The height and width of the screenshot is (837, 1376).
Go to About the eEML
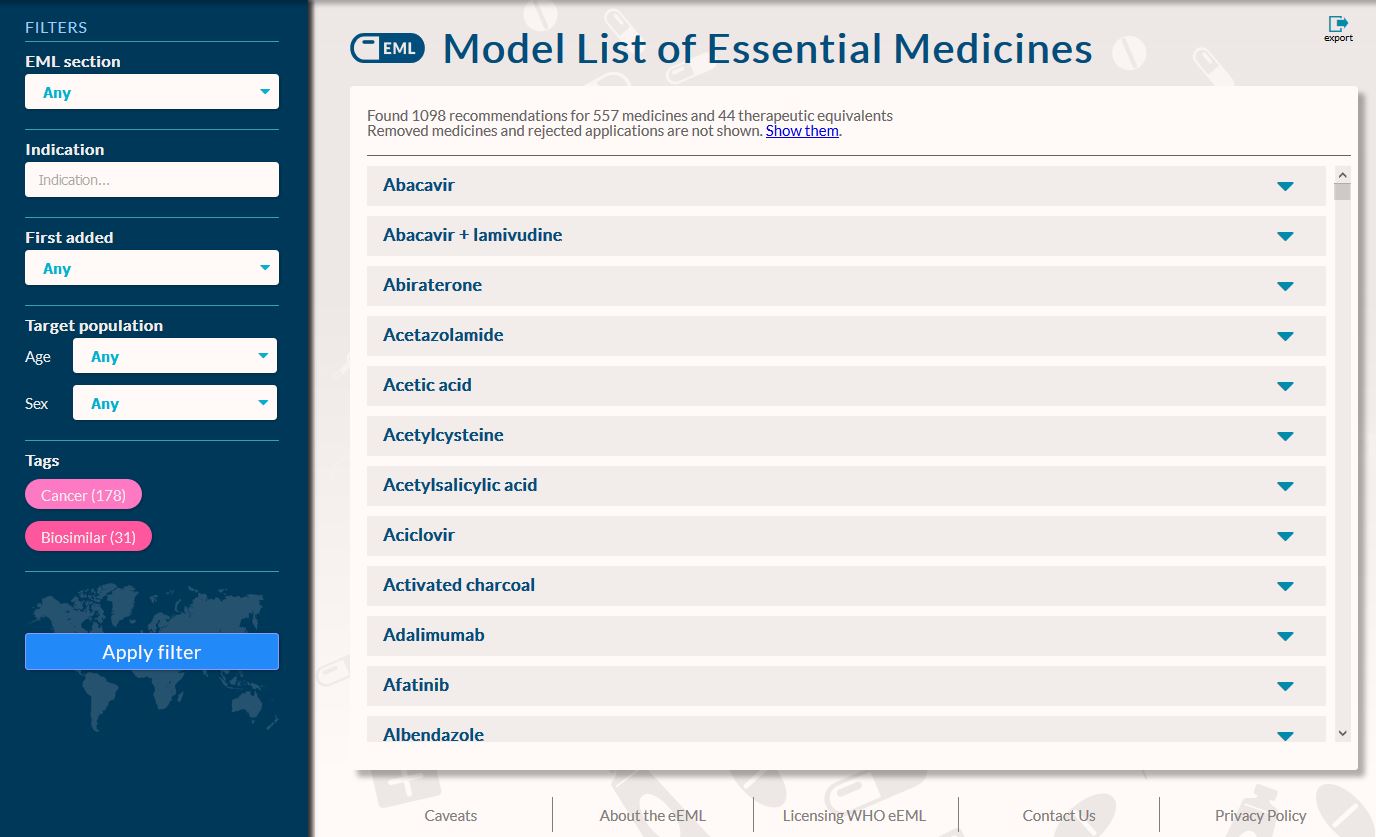[x=652, y=815]
